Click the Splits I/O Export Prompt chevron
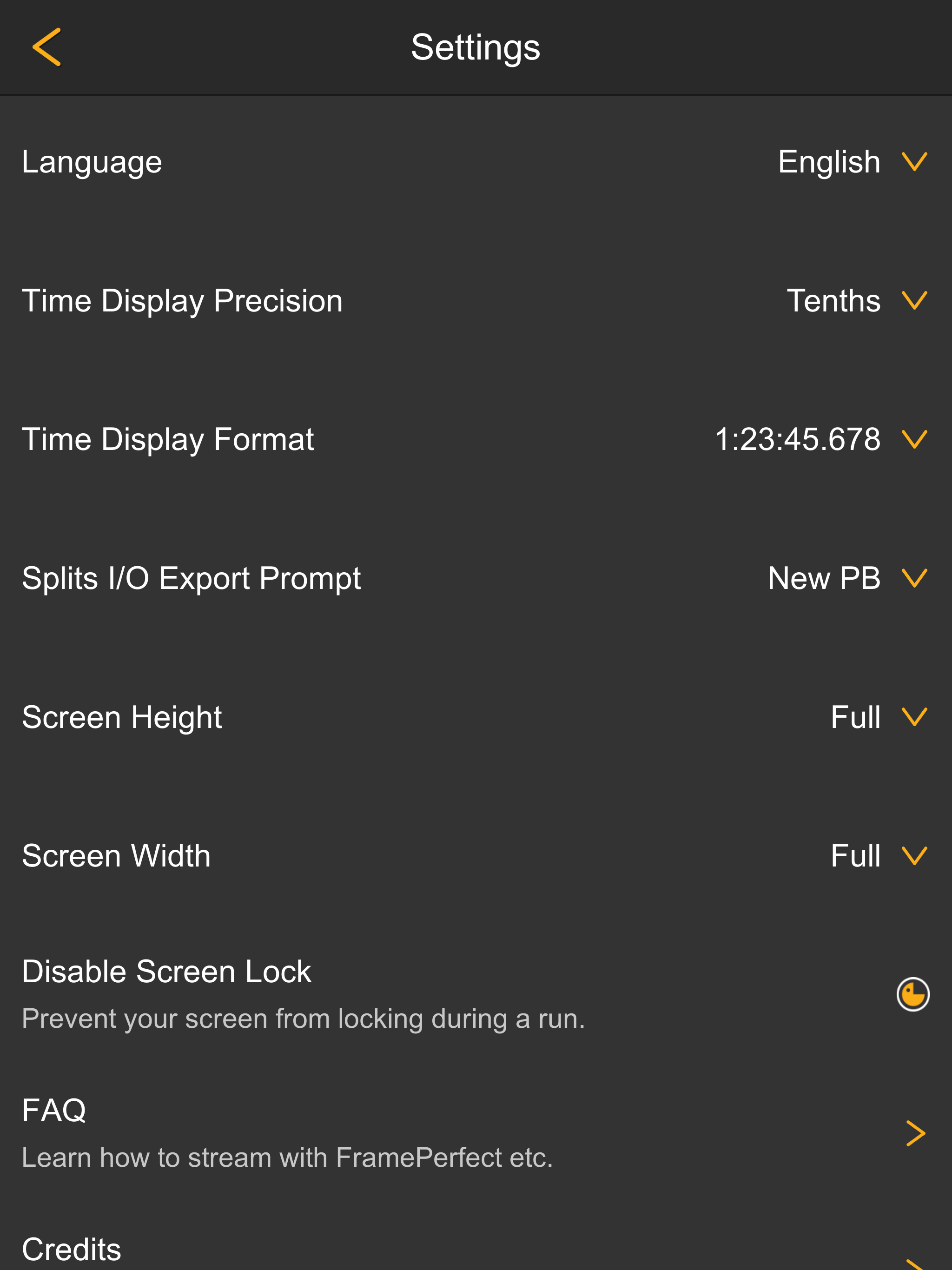The width and height of the screenshot is (952, 1270). pos(914,578)
